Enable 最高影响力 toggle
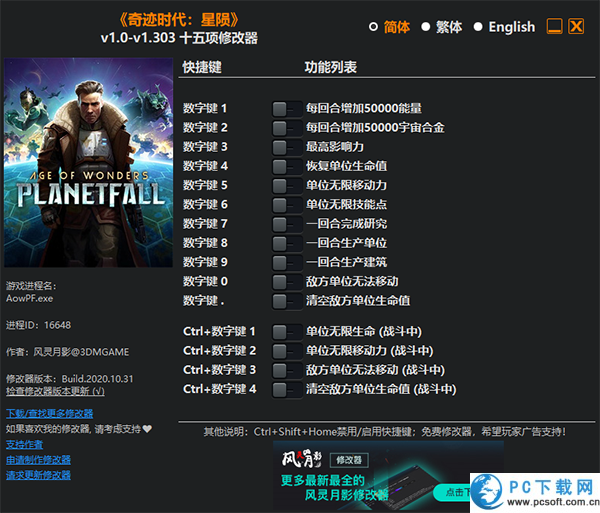This screenshot has width=600, height=513. pyautogui.click(x=287, y=147)
